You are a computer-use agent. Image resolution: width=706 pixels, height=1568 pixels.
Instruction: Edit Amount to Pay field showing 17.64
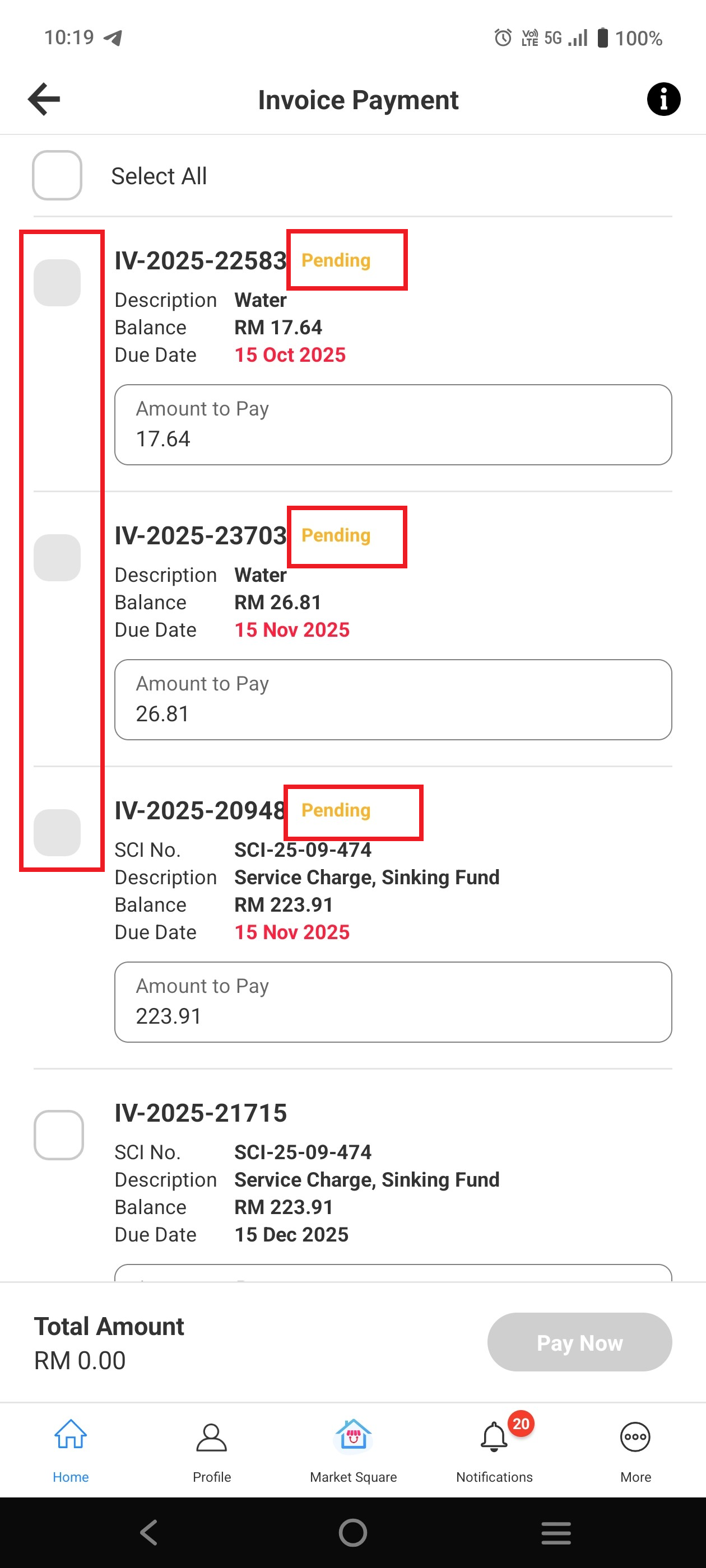[393, 425]
